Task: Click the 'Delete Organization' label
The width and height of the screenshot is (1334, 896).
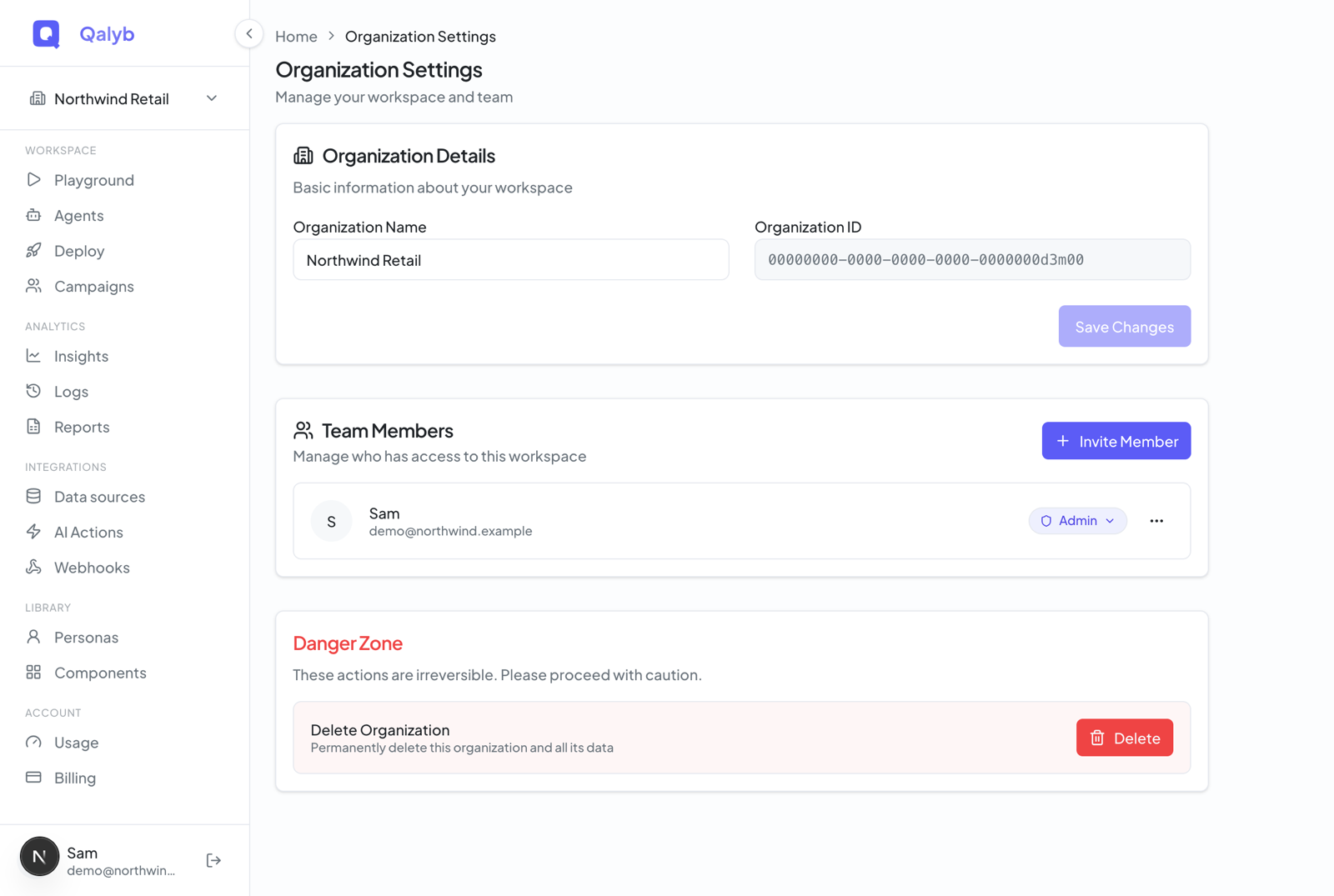Action: point(380,729)
